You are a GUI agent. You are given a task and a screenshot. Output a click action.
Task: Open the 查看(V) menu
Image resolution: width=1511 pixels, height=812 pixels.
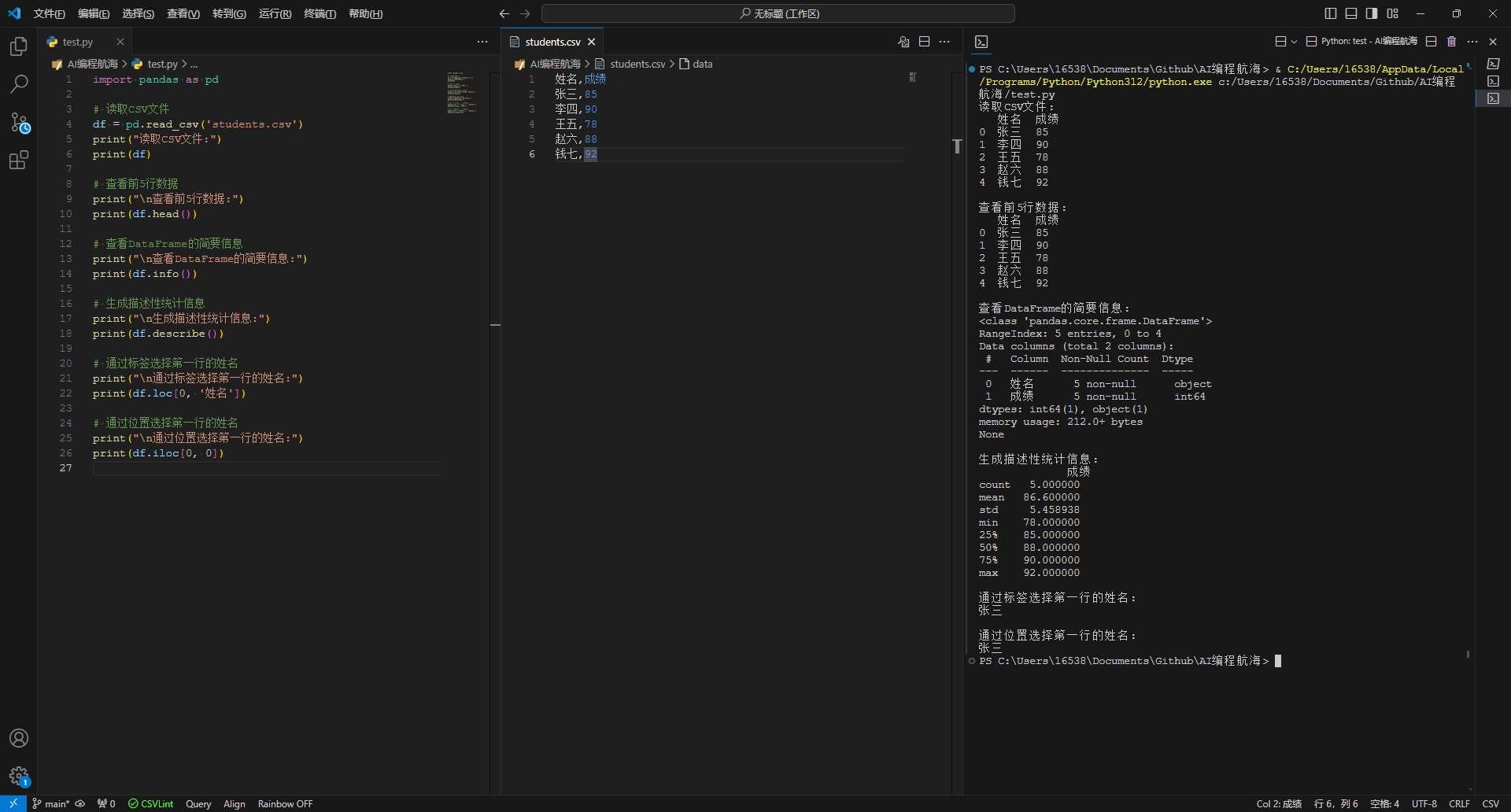pos(183,13)
